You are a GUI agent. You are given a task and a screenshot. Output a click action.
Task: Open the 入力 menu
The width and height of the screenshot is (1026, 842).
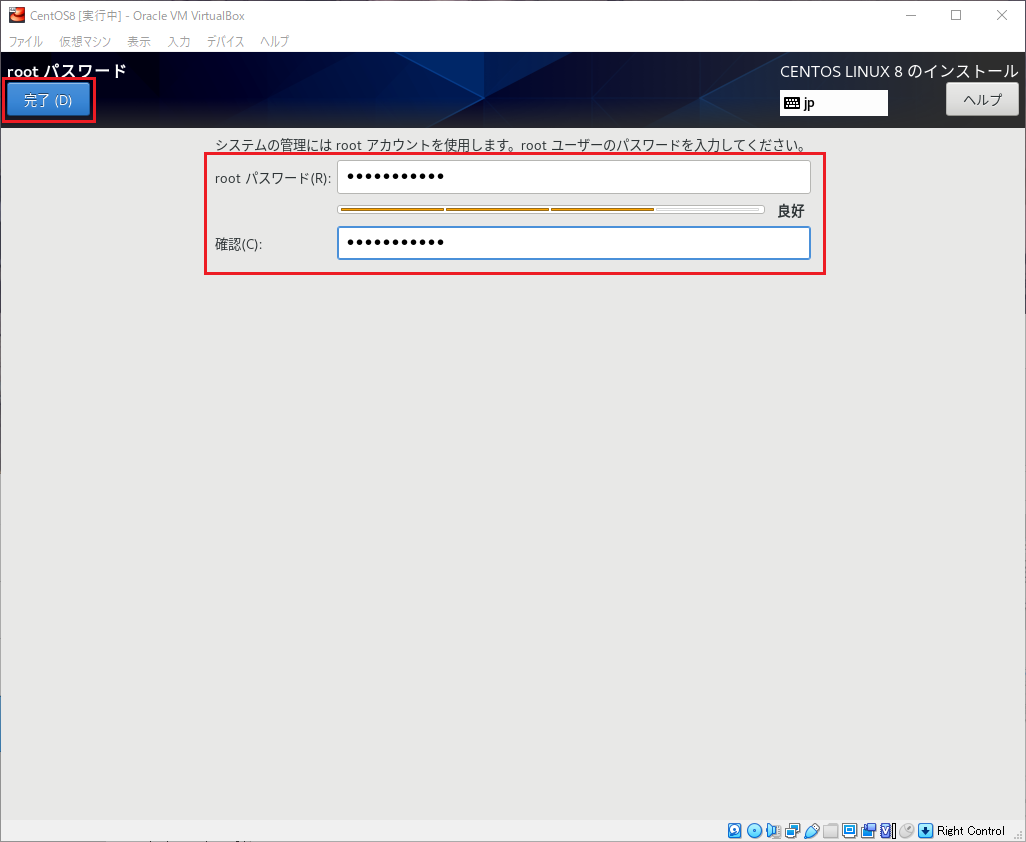179,41
